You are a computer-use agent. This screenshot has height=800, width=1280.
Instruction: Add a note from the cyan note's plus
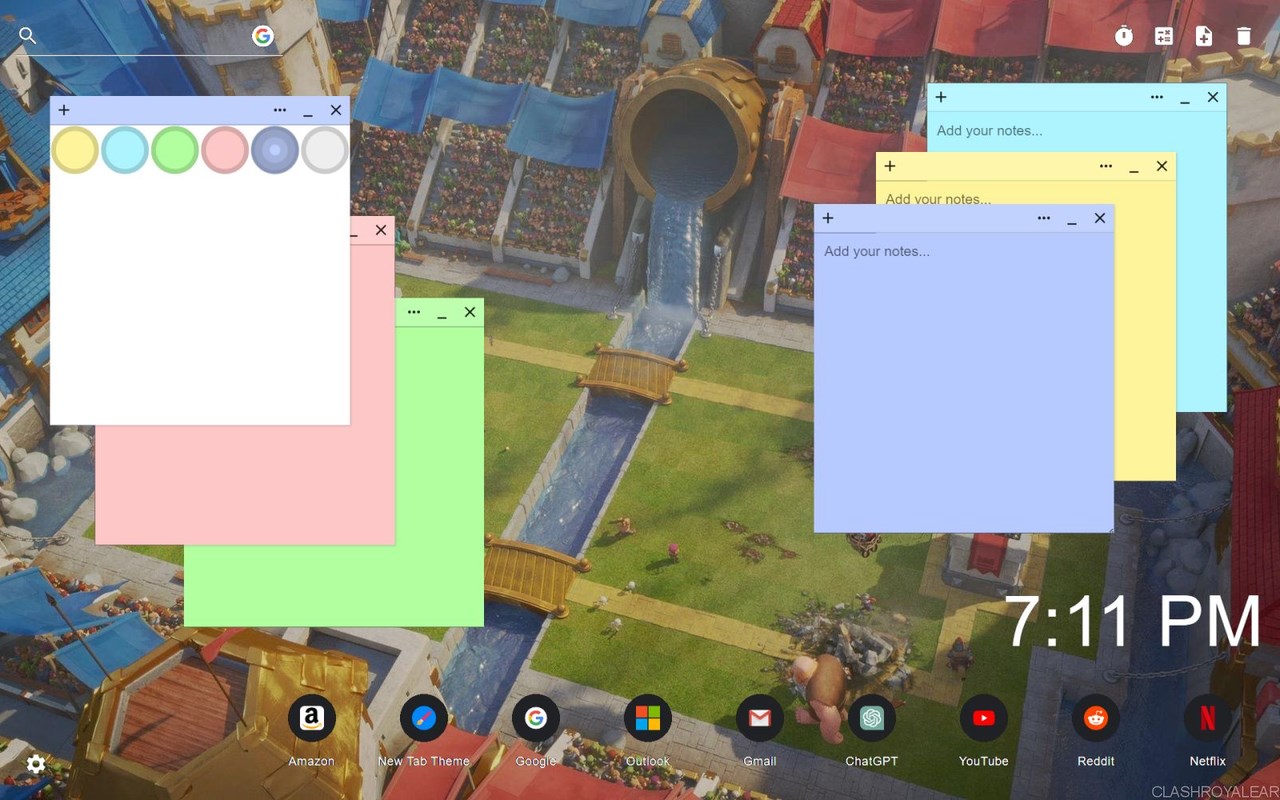(x=941, y=97)
